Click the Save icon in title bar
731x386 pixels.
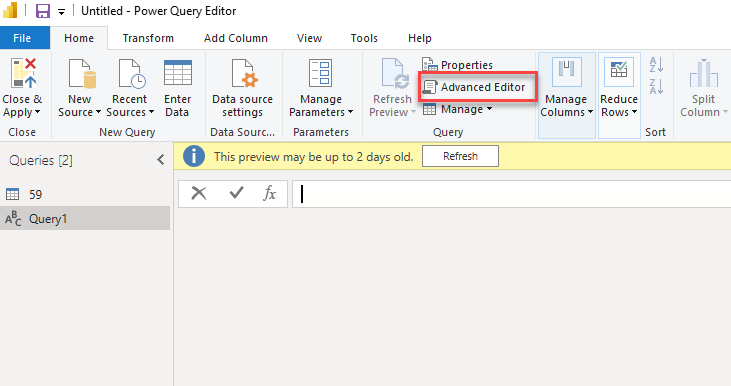(x=43, y=11)
